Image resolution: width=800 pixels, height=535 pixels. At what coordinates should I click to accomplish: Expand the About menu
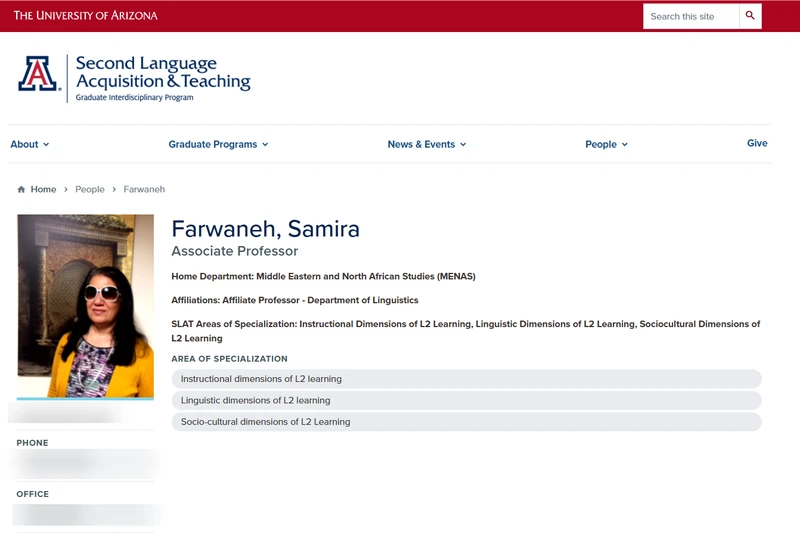click(30, 144)
